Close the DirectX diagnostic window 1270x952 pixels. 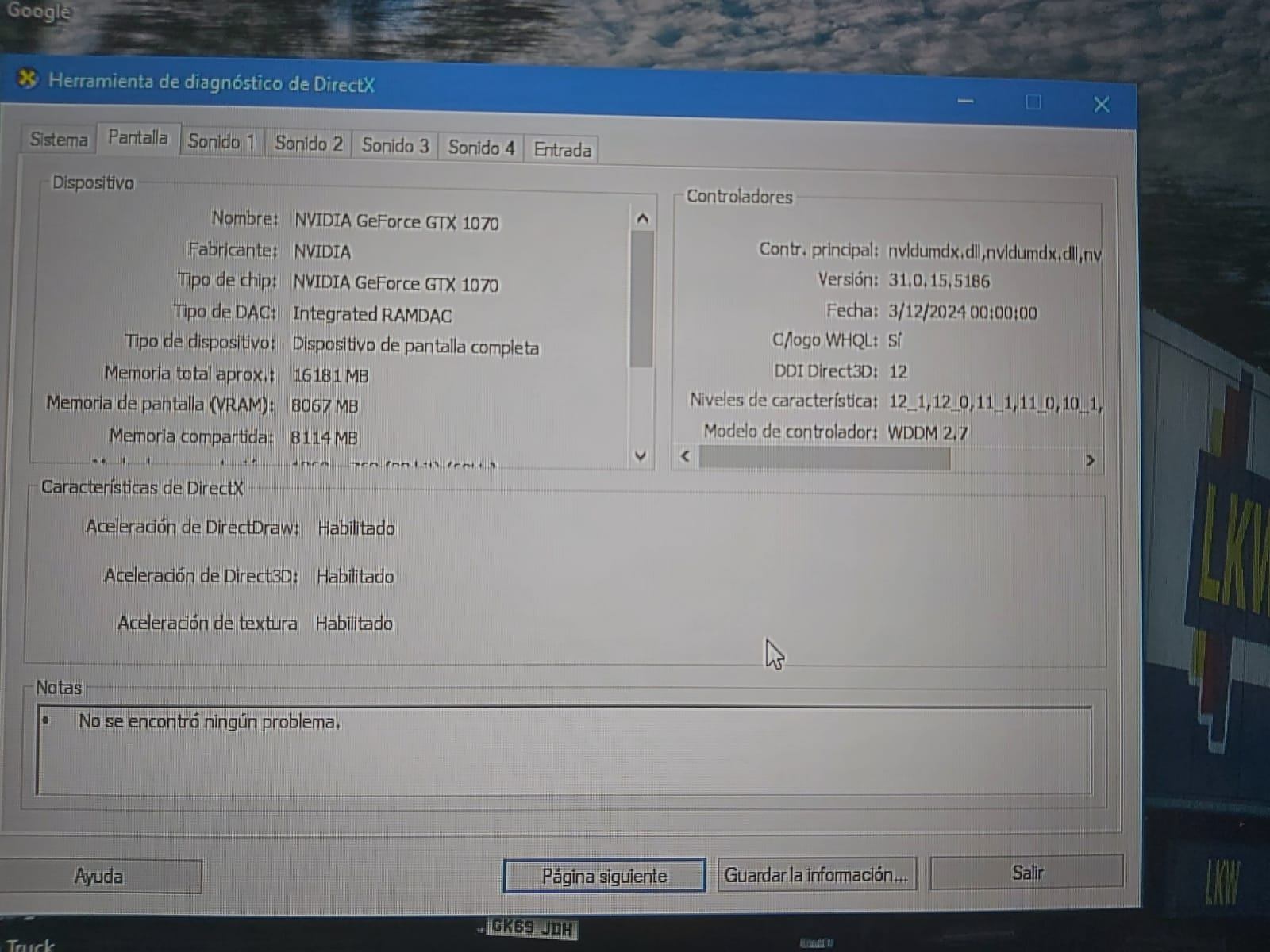(1101, 105)
